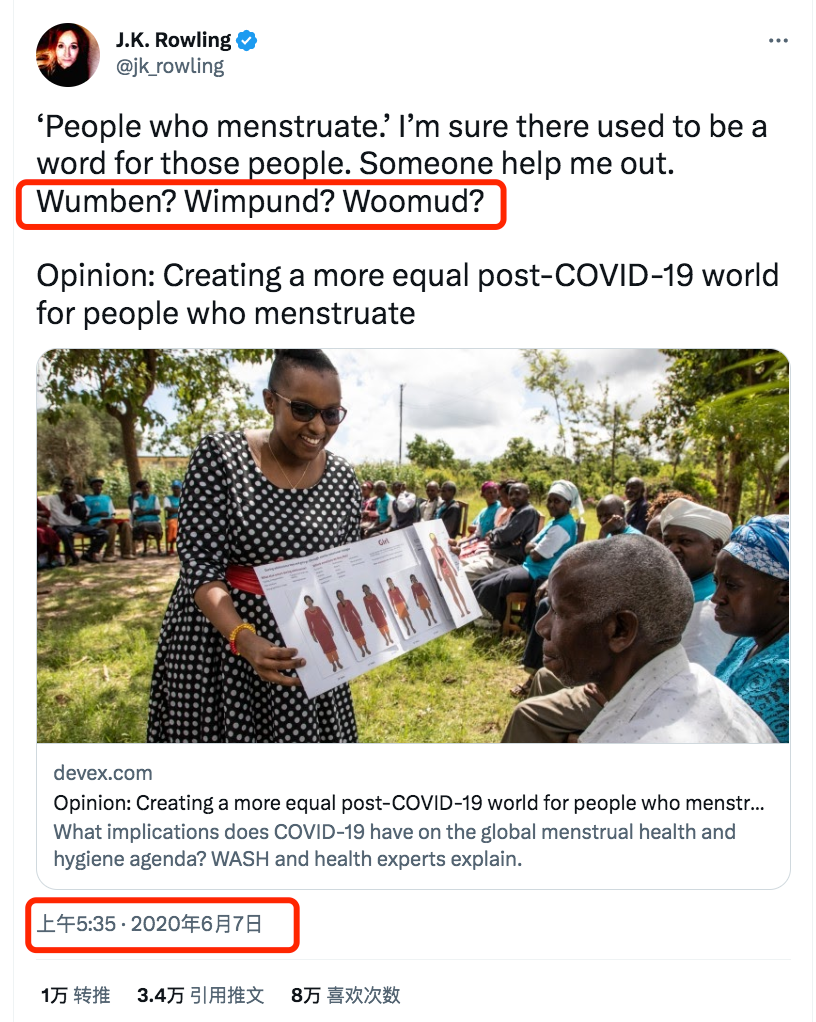View the 8万 喜欢次数 likes list

(x=345, y=995)
